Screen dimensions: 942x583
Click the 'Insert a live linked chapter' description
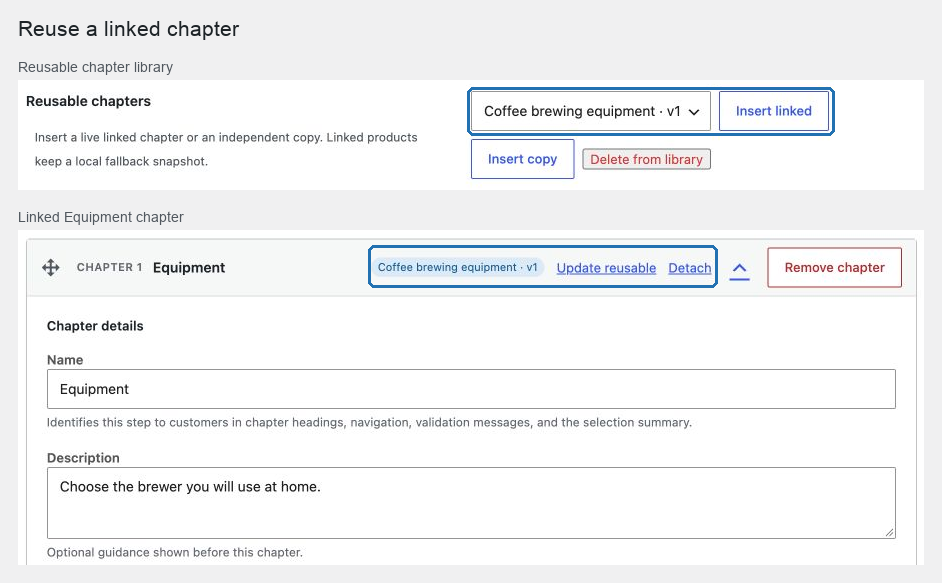tap(226, 149)
